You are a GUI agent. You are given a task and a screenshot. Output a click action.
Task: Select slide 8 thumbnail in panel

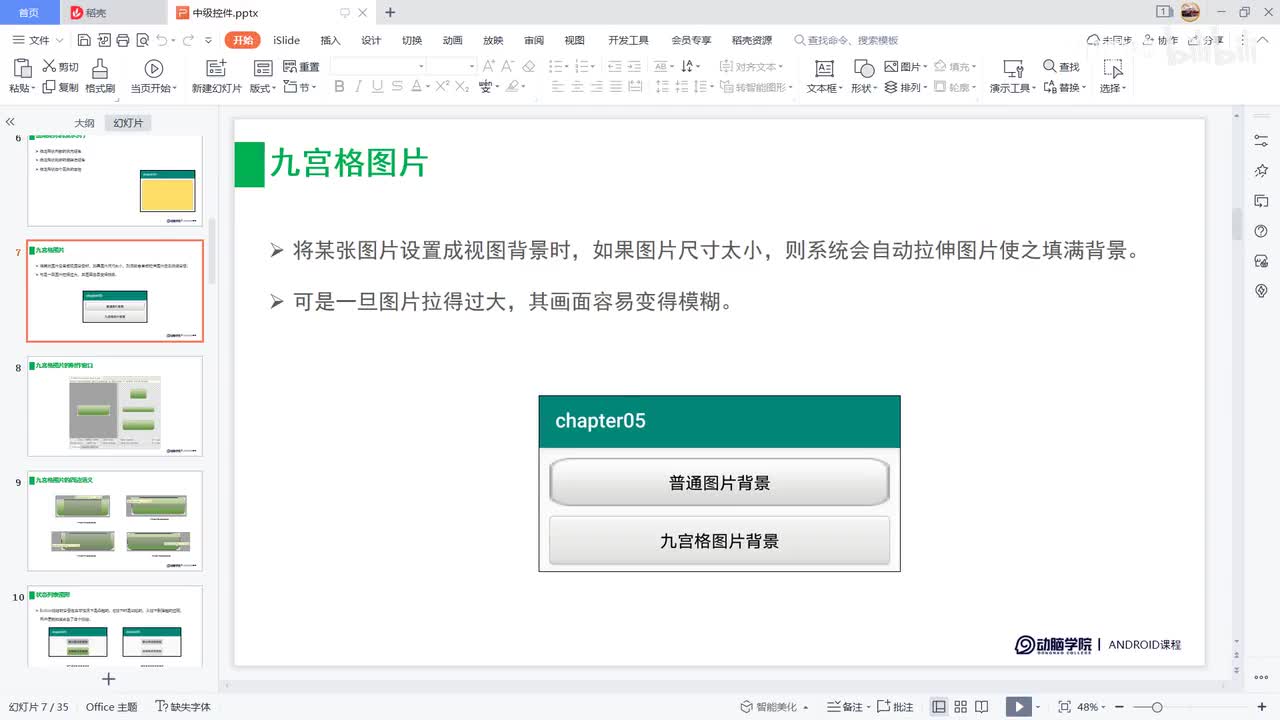coord(115,406)
